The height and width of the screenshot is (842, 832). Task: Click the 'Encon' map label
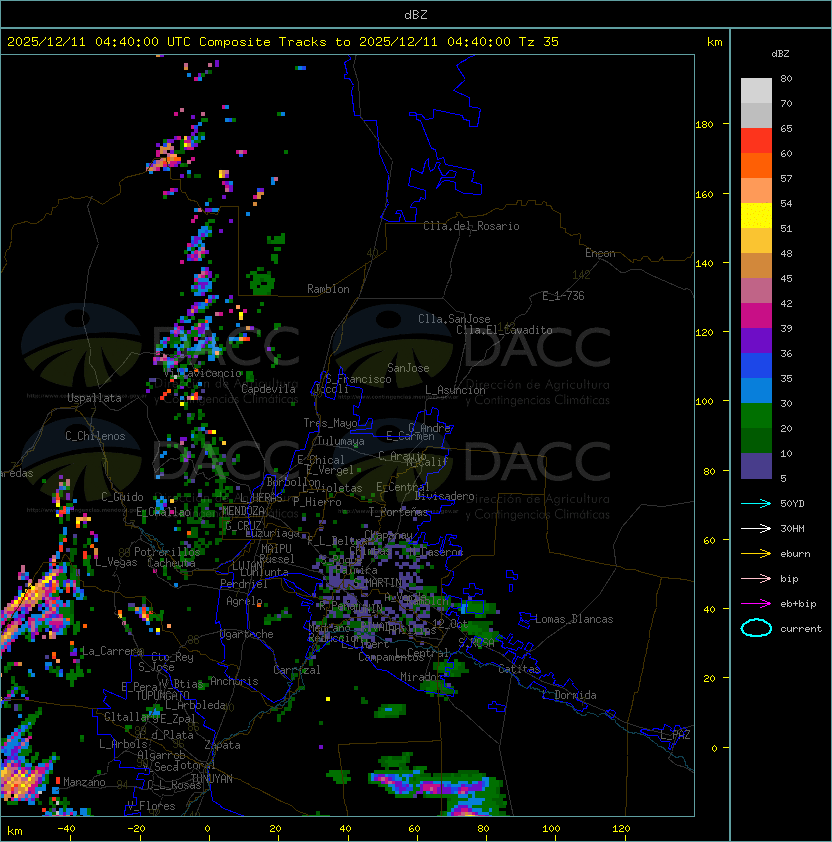point(600,253)
